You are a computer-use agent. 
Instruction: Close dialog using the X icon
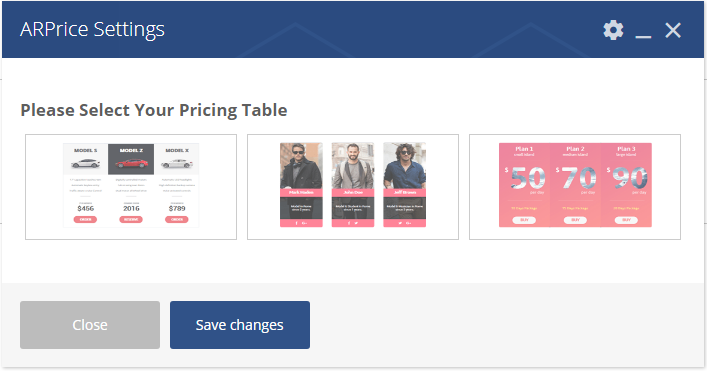click(673, 31)
